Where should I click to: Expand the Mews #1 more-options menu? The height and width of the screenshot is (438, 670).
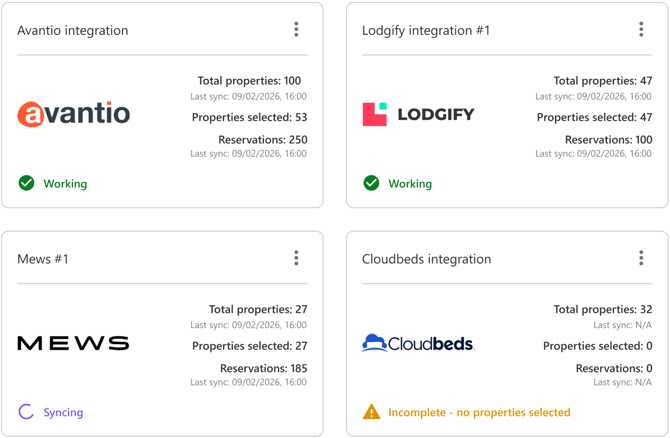point(296,258)
